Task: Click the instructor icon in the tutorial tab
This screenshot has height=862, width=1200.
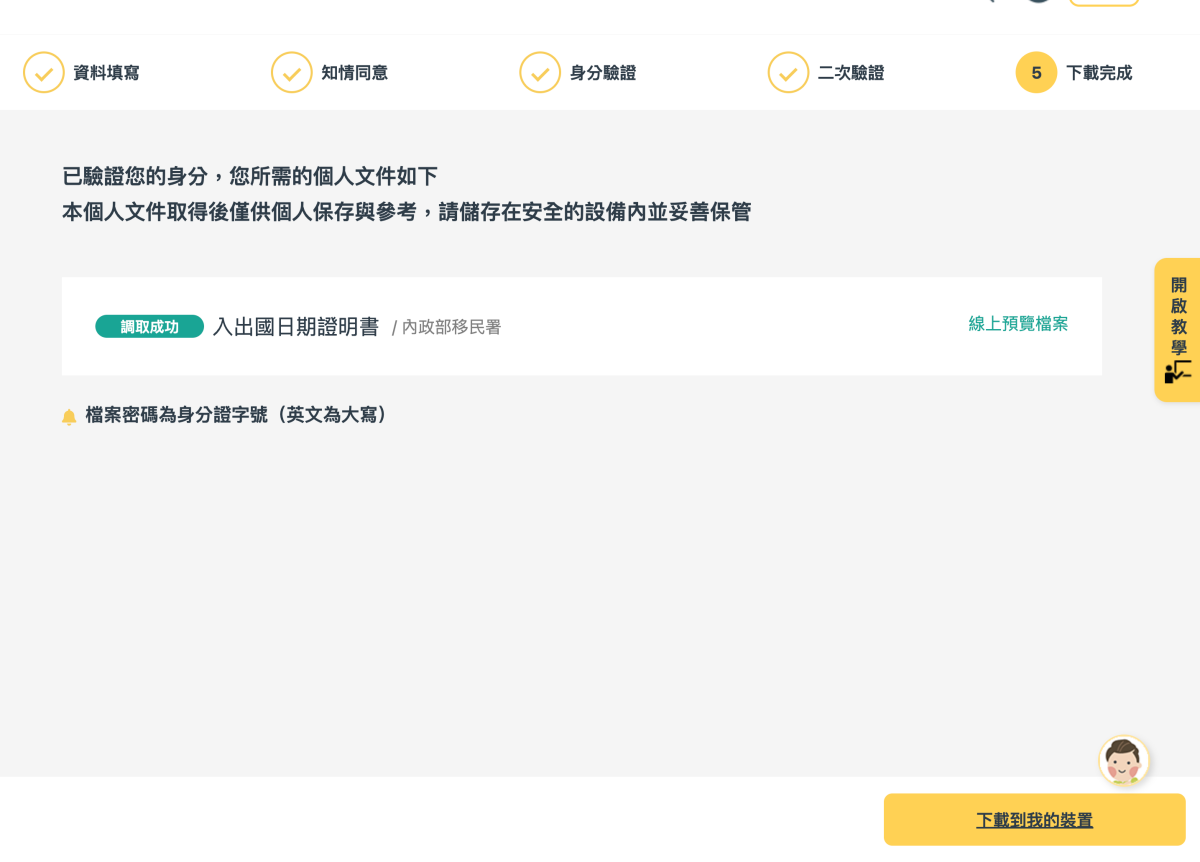Action: [1177, 372]
